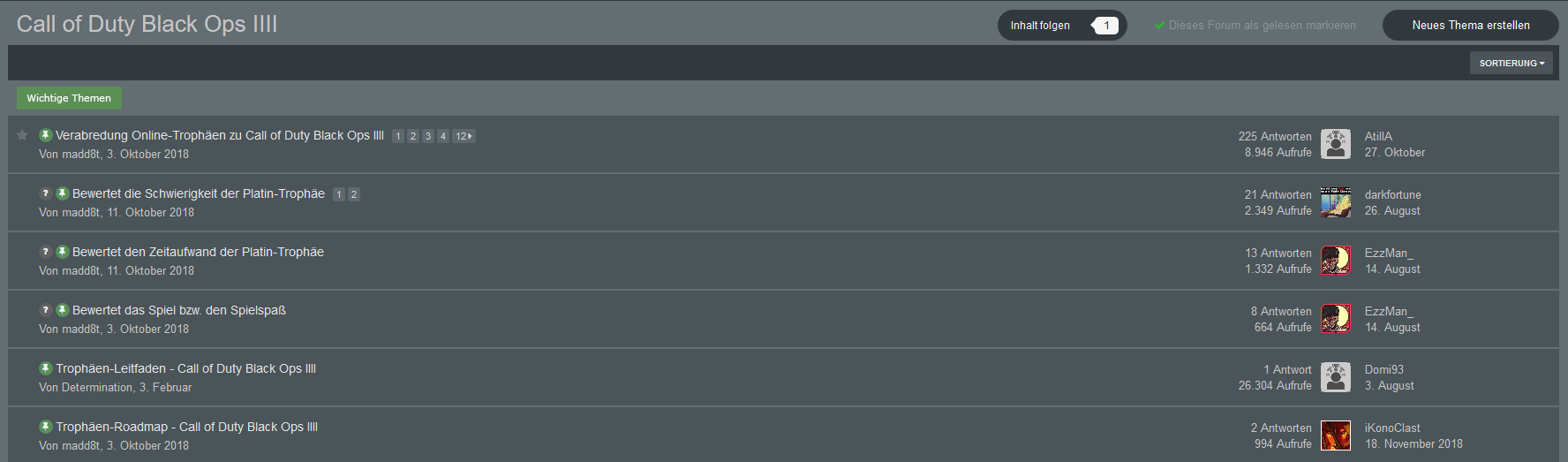Viewport: 1568px width, 462px height.
Task: Open EzzMan_ avatar in Spielspaß row
Action: 1336,319
